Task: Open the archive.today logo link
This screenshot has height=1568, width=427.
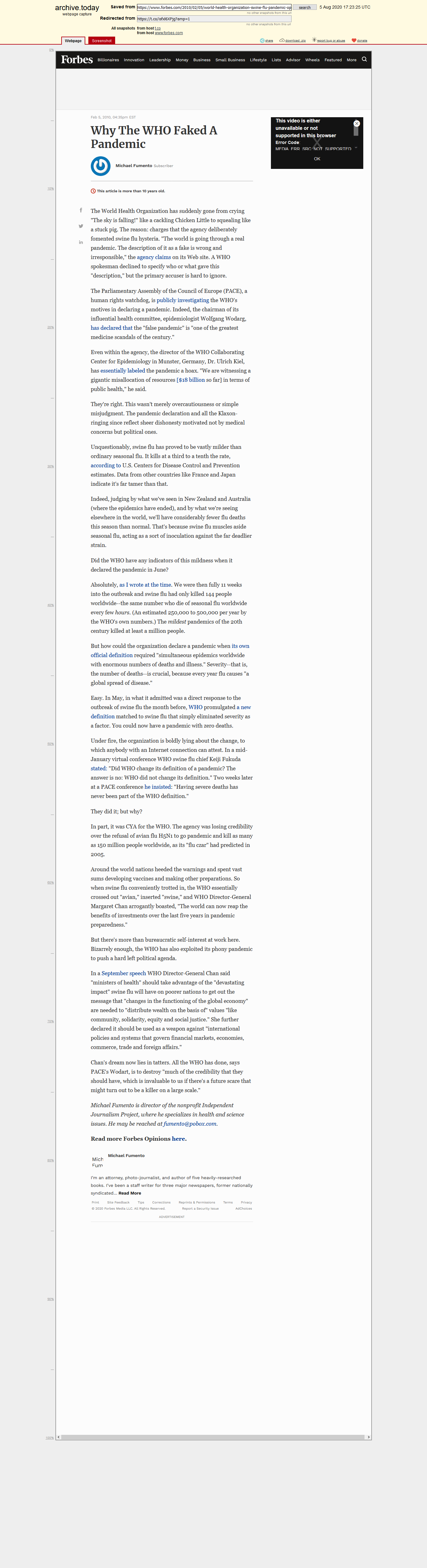Action: click(77, 8)
